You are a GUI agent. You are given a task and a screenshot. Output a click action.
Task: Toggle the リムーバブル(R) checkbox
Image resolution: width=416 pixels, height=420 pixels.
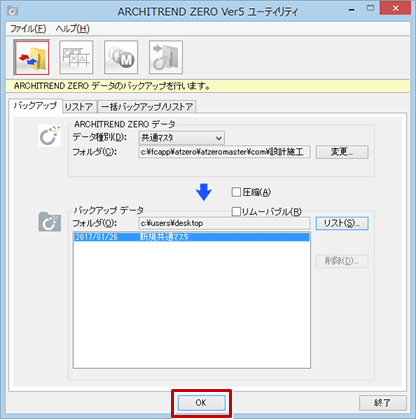[236, 212]
